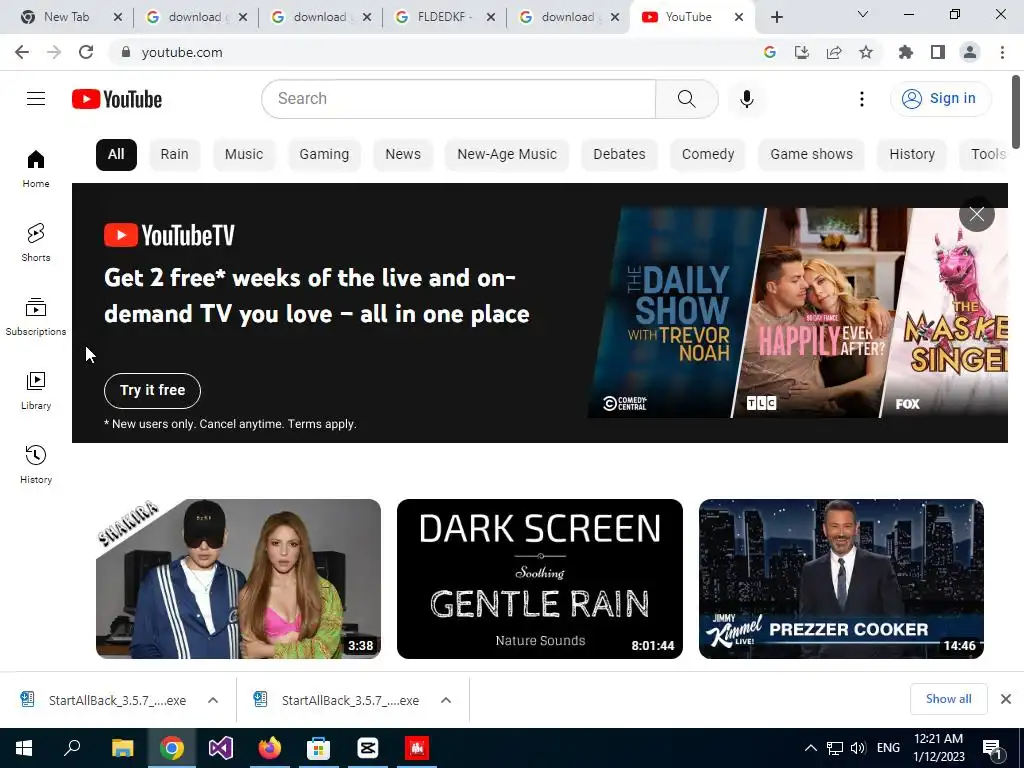The image size is (1024, 768).
Task: Go back in browser
Action: pos(22,52)
